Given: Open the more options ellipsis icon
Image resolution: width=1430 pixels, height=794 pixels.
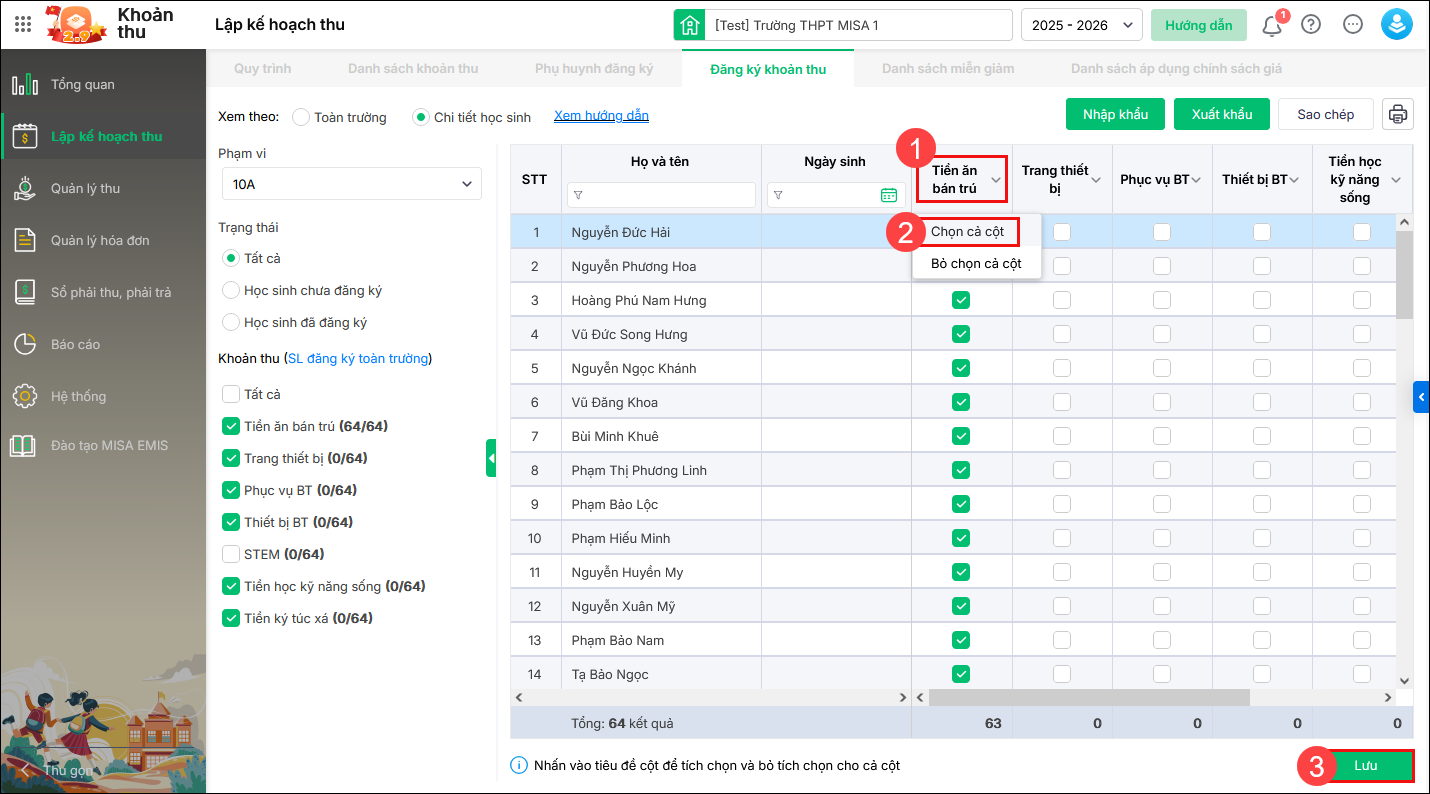Looking at the screenshot, I should click(1353, 25).
